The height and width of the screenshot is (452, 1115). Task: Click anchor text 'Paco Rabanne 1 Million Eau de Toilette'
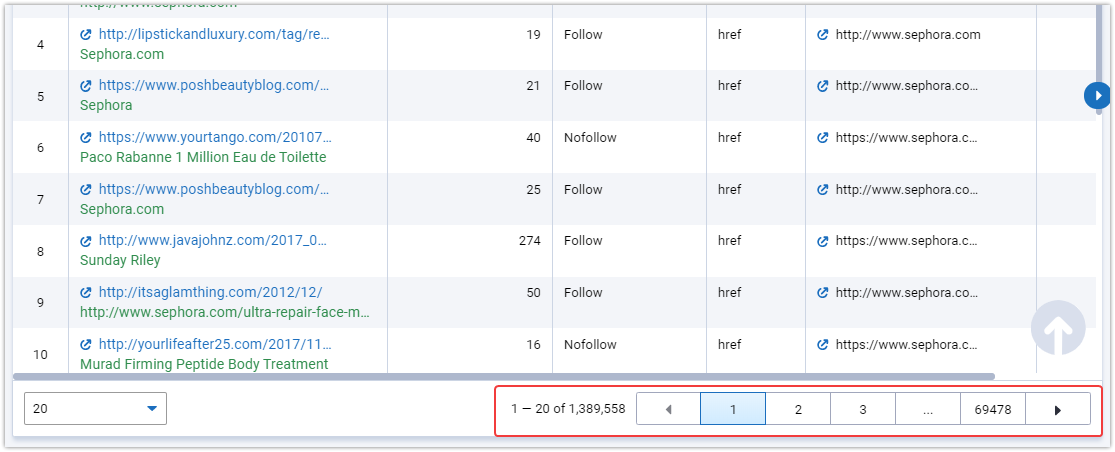pyautogui.click(x=203, y=157)
